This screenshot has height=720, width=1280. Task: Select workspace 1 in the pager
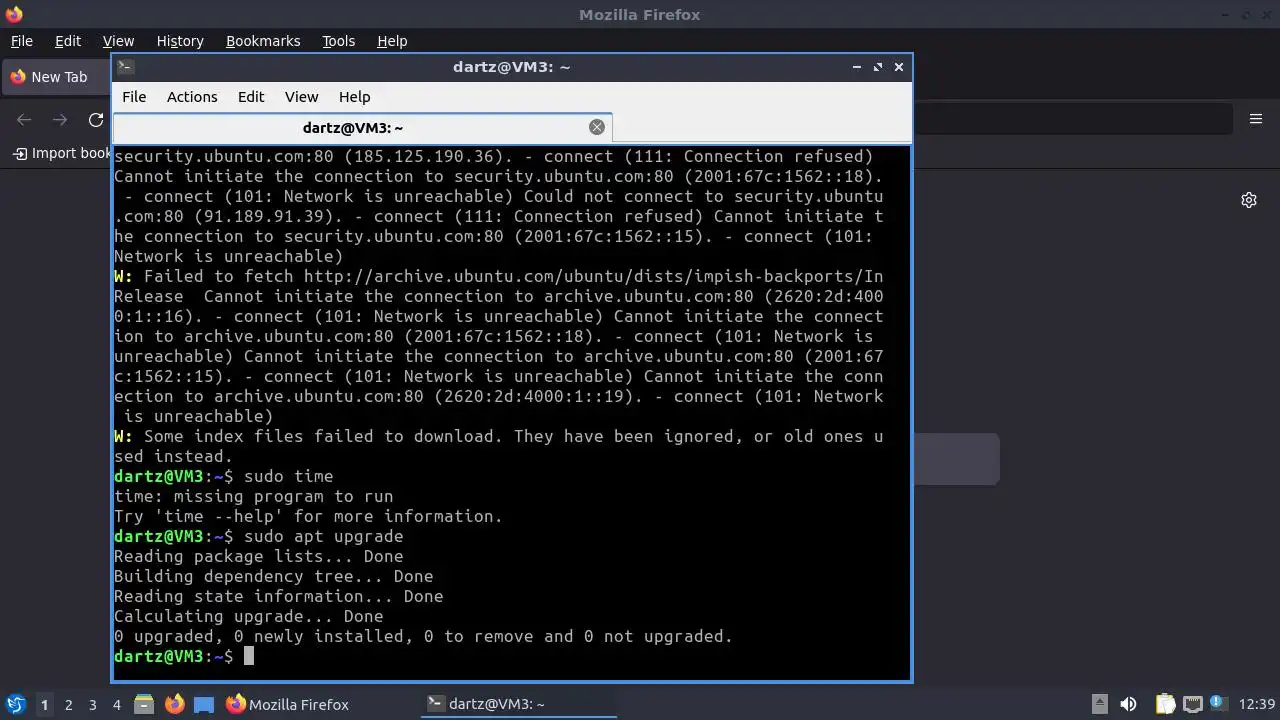44,704
